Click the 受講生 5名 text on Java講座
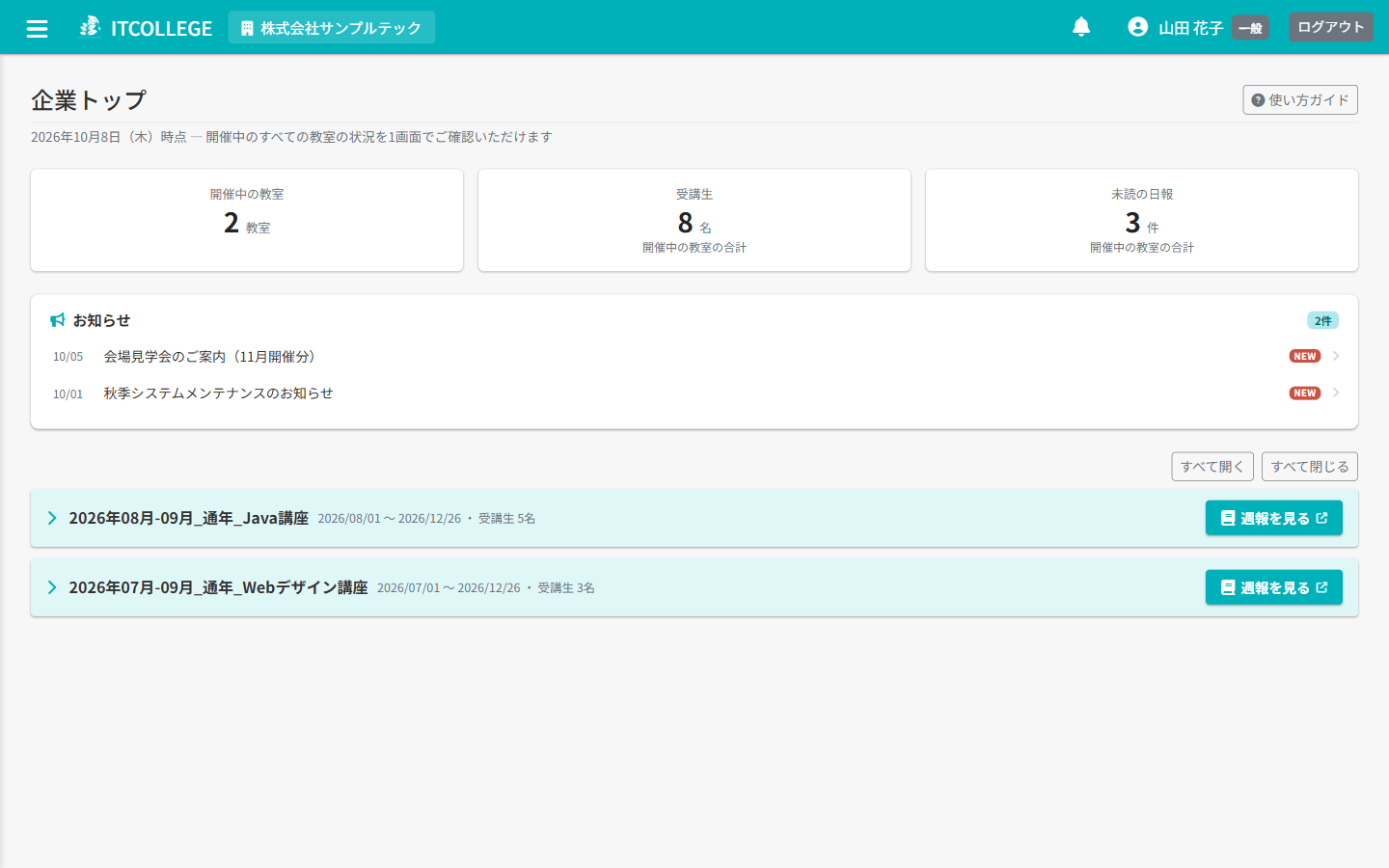This screenshot has width=1389, height=868. pyautogui.click(x=507, y=519)
